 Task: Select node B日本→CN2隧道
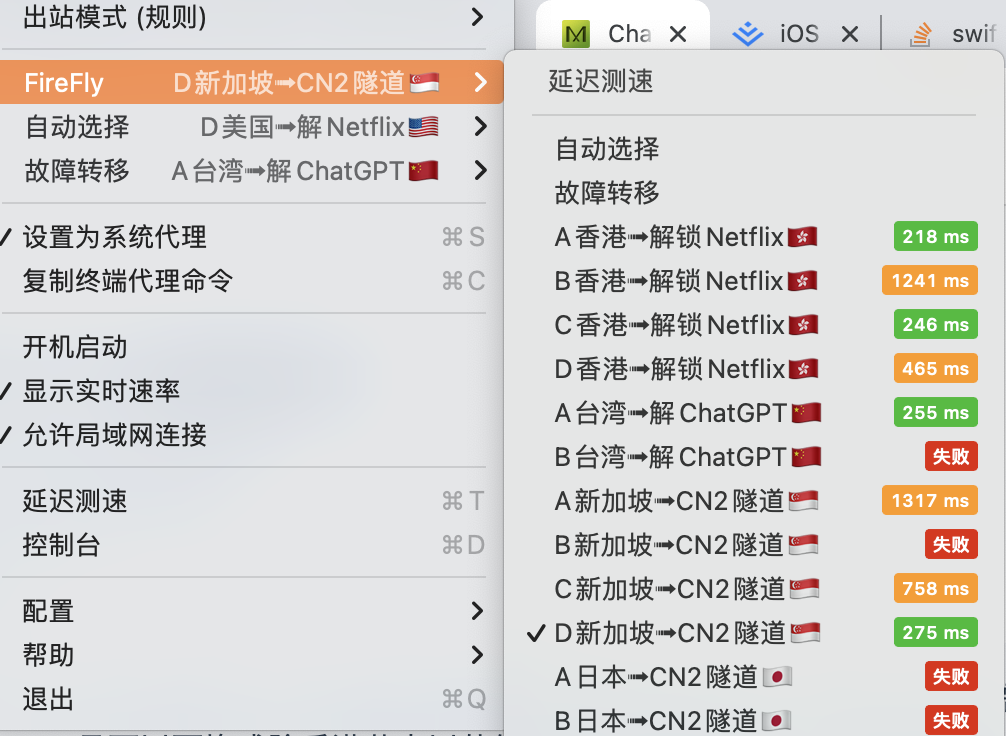[754, 720]
